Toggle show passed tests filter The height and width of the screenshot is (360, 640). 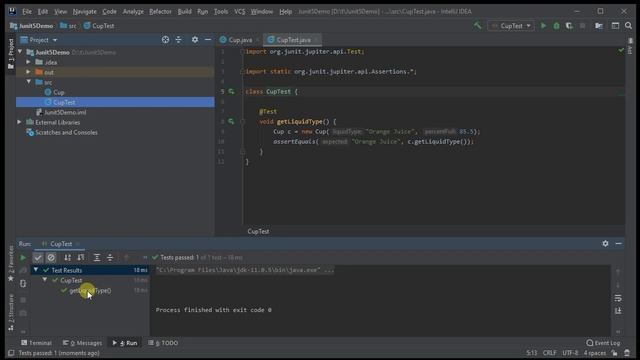point(38,258)
